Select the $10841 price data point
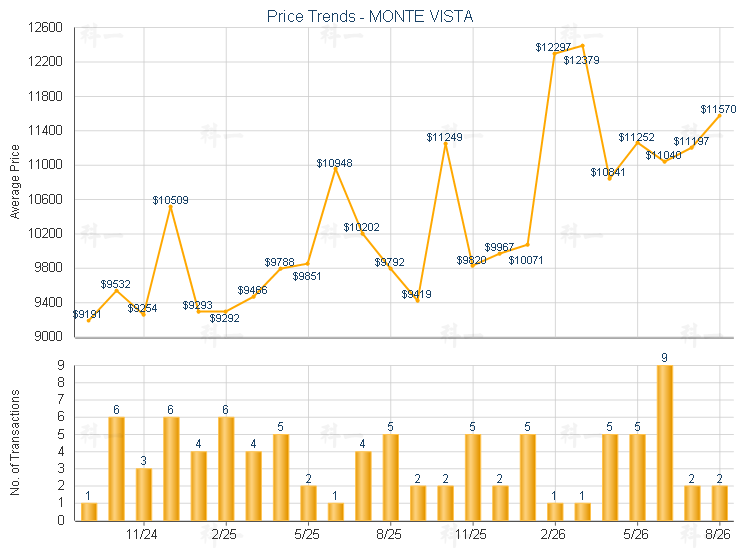The width and height of the screenshot is (740, 550). pos(610,178)
